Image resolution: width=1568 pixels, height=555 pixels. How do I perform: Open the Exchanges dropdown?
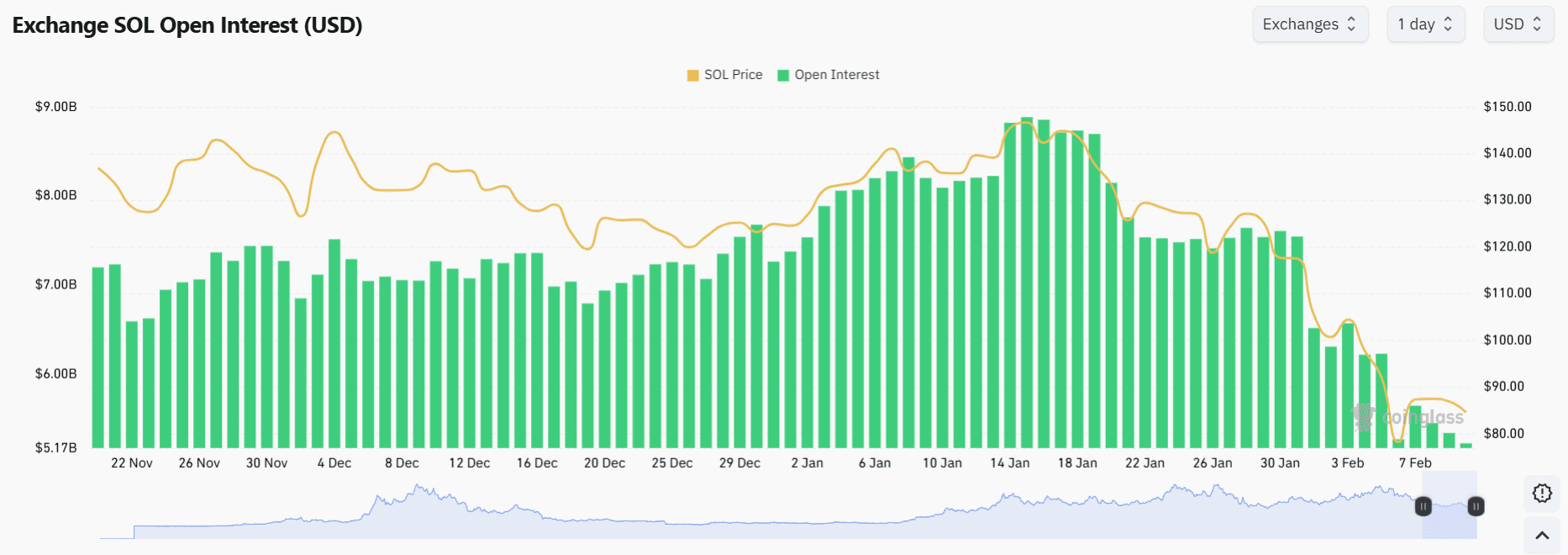tap(1309, 24)
